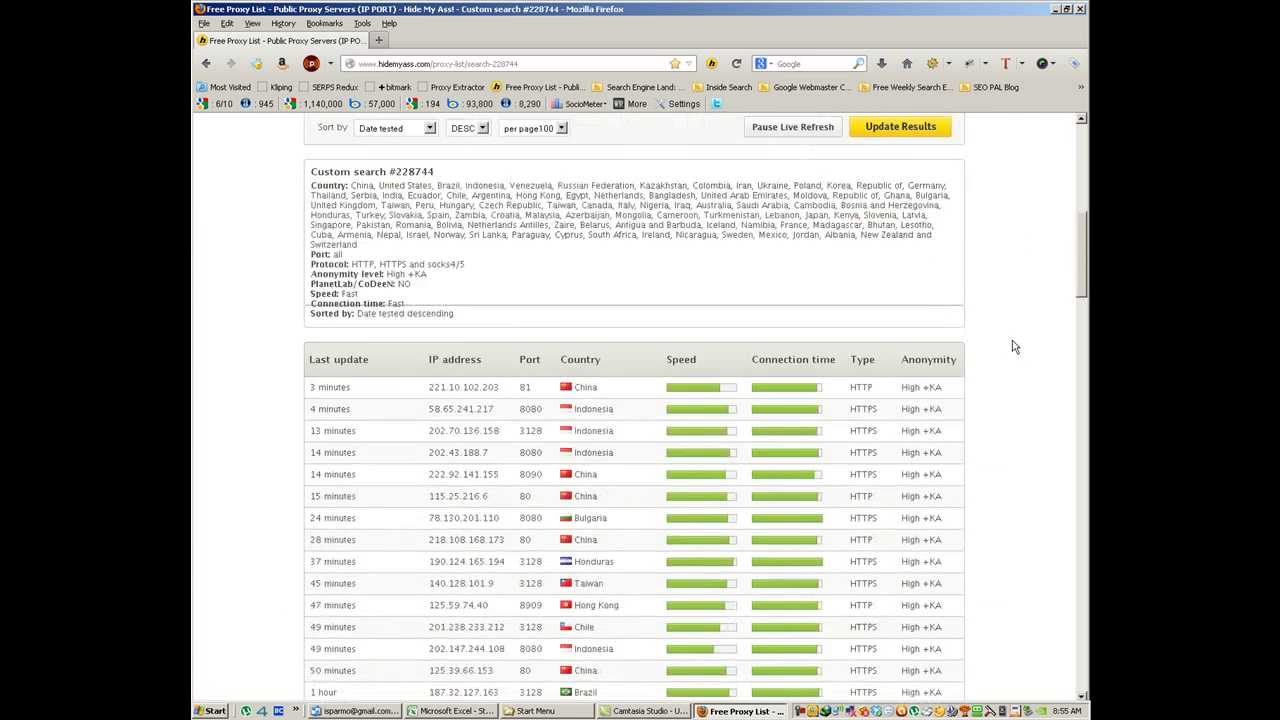
Task: Open the Tools menu
Action: click(x=362, y=23)
